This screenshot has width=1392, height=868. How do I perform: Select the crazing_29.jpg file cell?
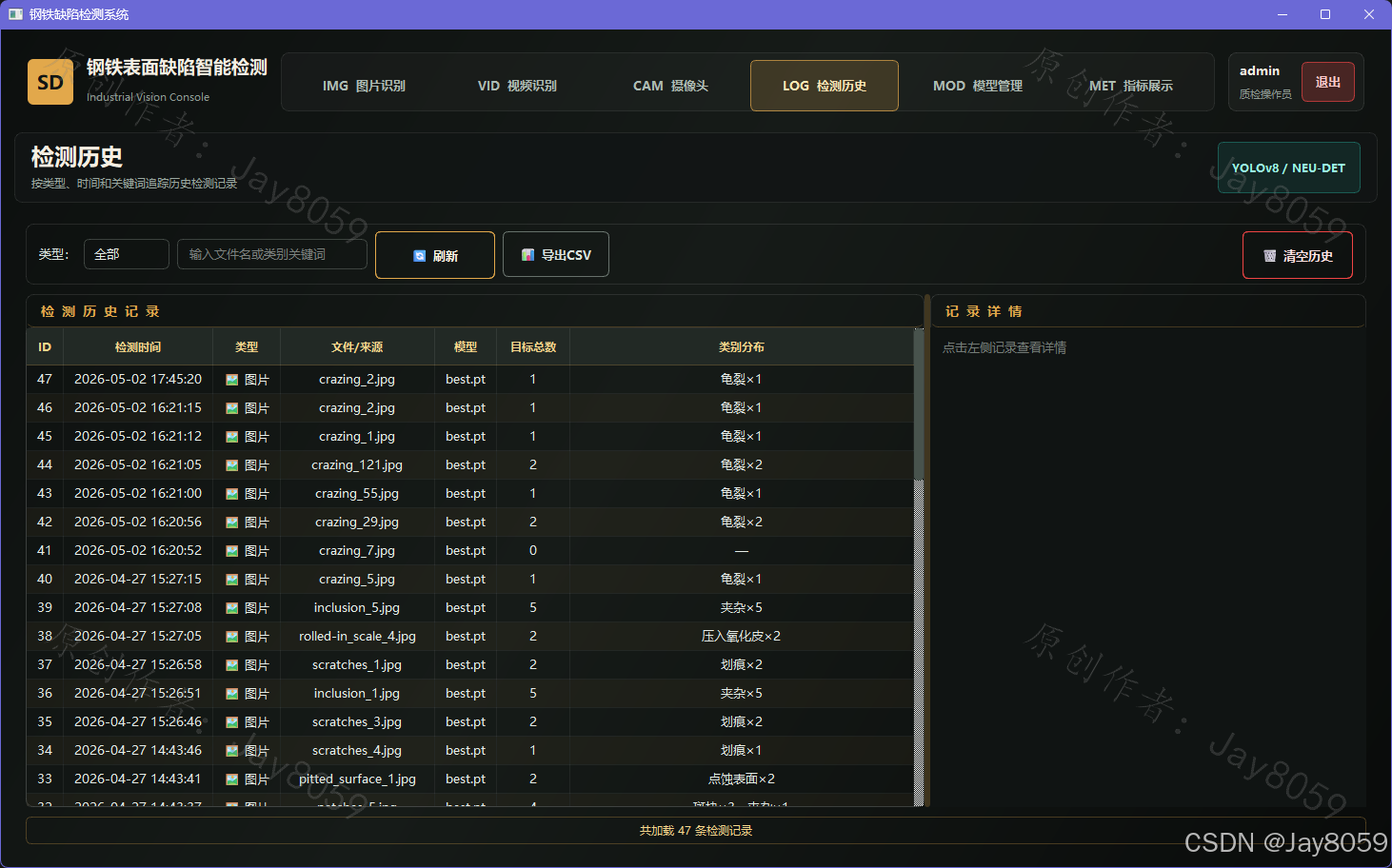click(x=357, y=522)
